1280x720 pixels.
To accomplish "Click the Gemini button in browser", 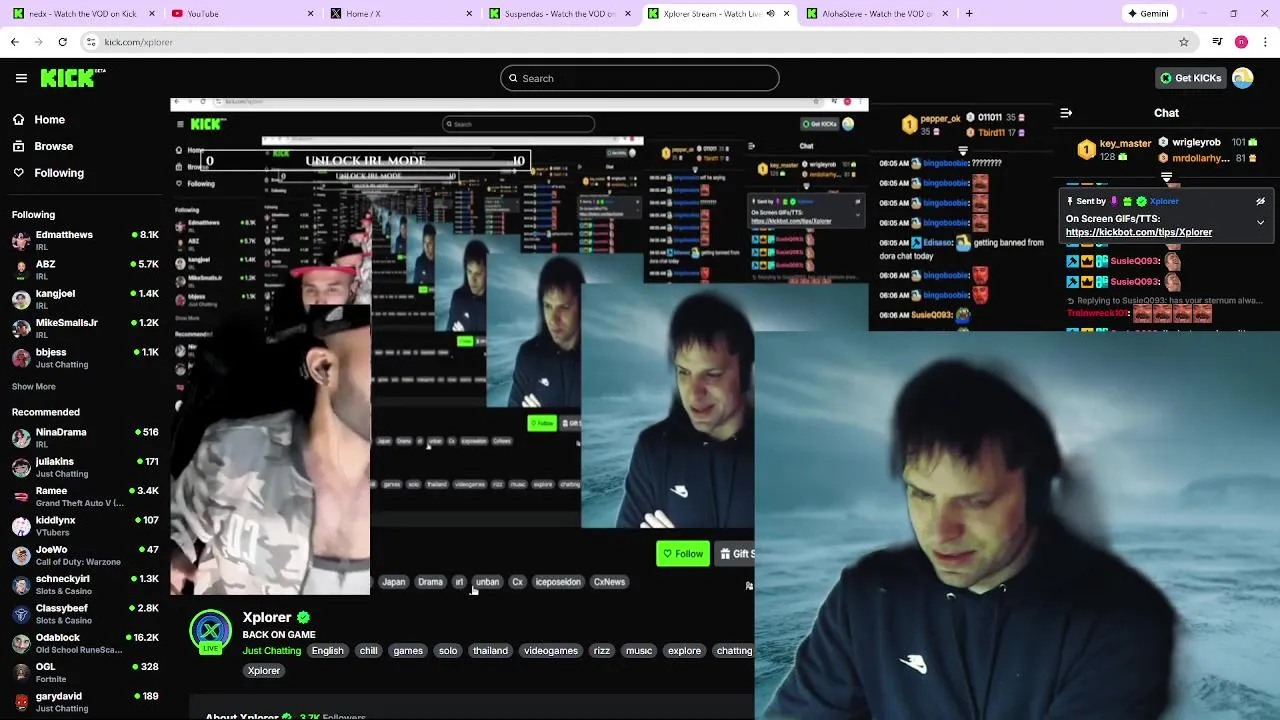I will (1147, 14).
